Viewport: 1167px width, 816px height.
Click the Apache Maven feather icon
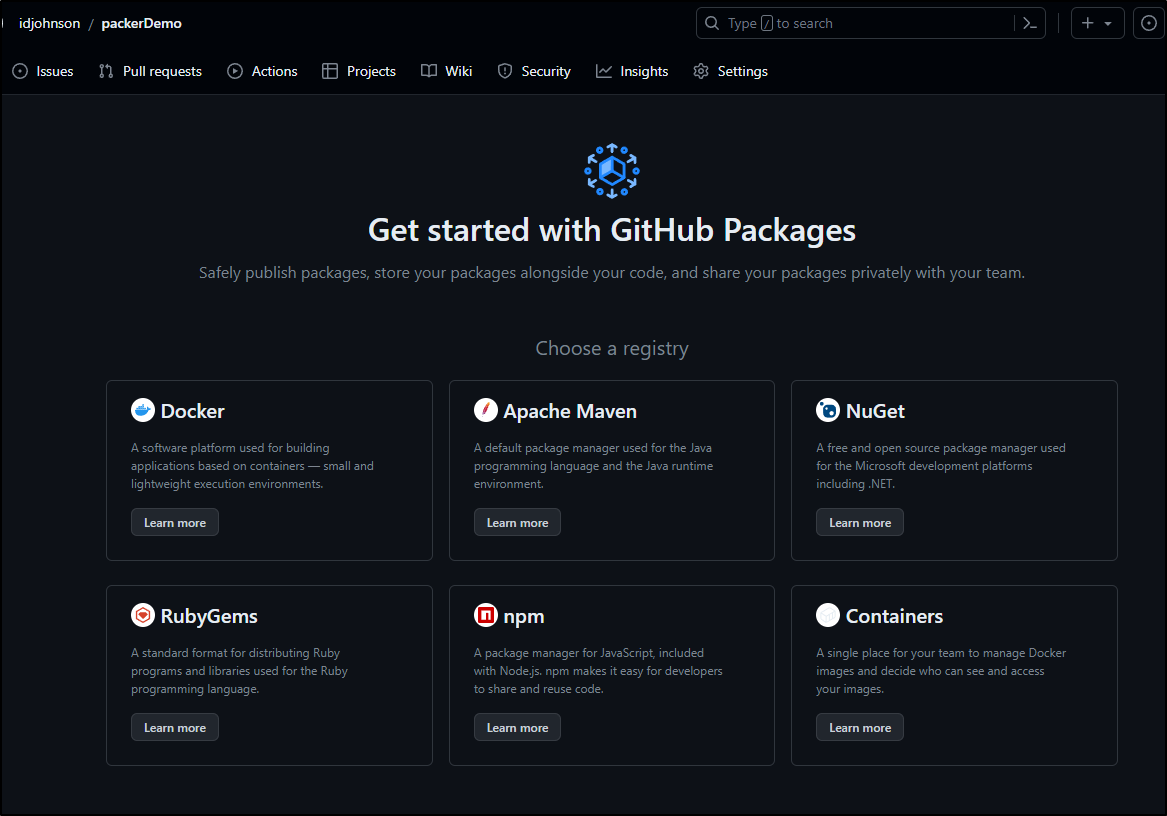point(486,410)
